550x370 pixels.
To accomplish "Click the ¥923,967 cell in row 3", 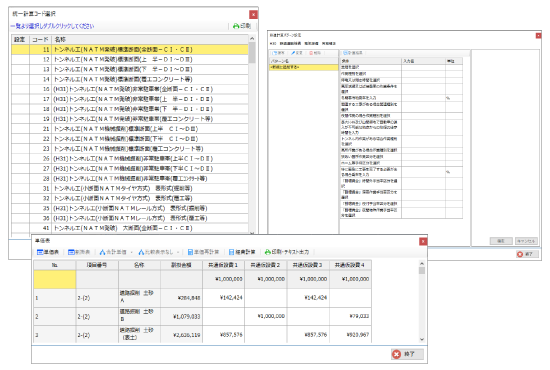I will 350,335.
